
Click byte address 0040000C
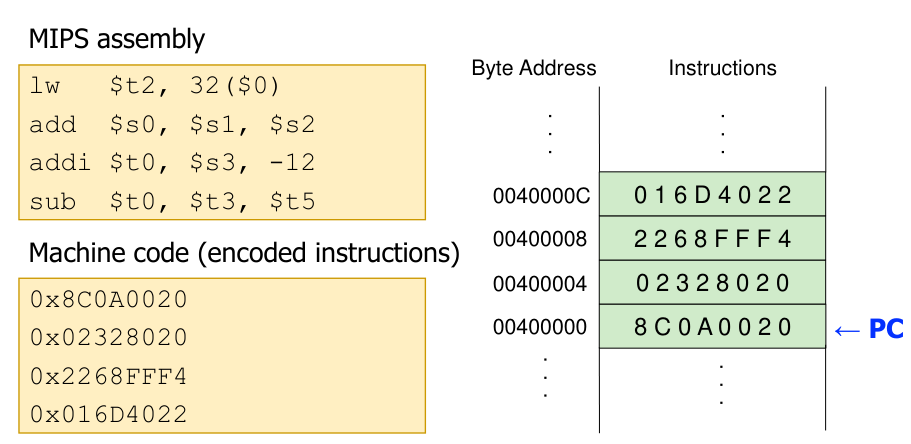pyautogui.click(x=541, y=196)
